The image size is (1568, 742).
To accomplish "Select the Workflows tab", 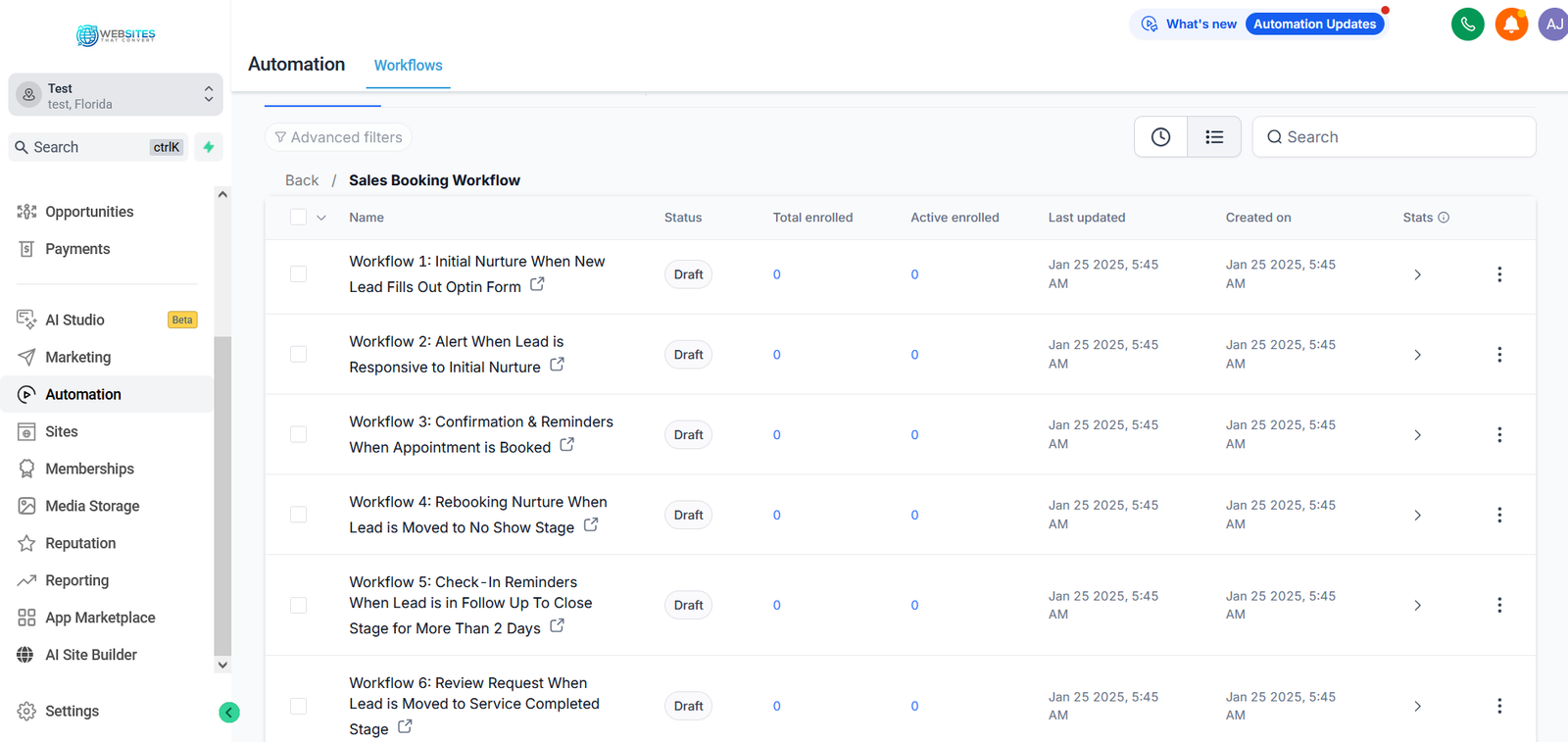I will pyautogui.click(x=409, y=66).
